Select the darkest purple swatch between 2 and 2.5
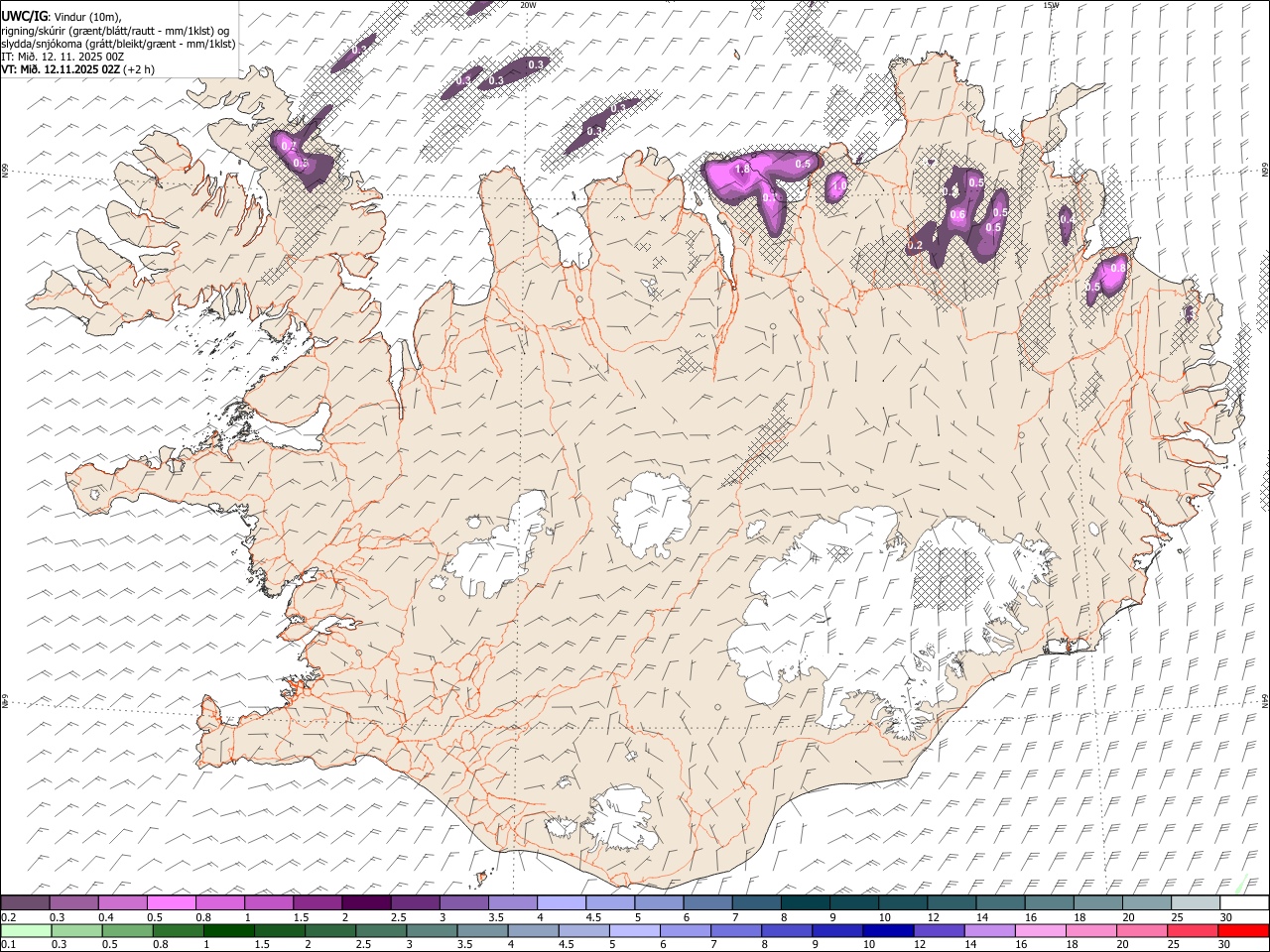The height and width of the screenshot is (952, 1270). [x=365, y=902]
